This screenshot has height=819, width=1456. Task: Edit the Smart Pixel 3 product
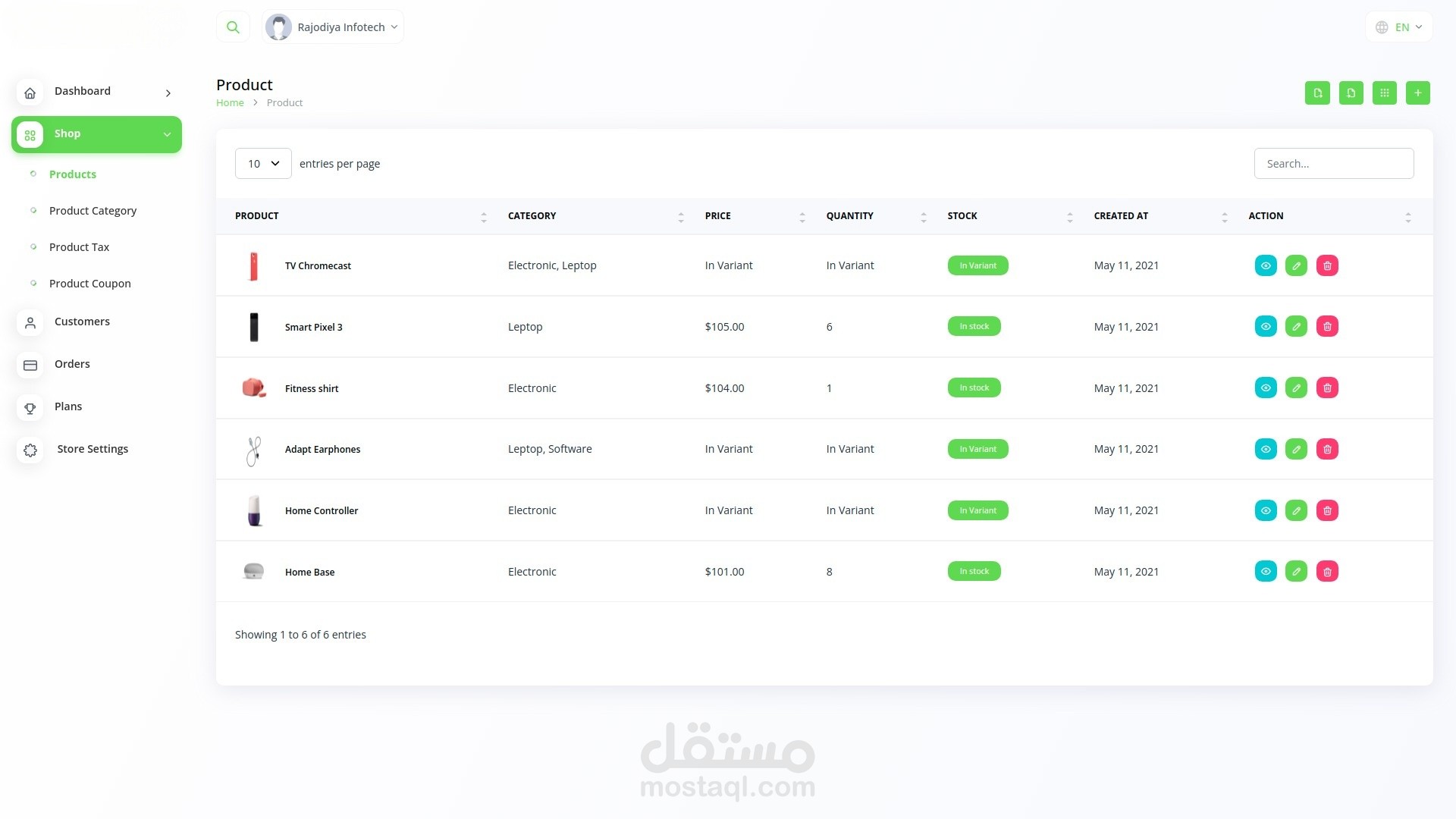1296,327
